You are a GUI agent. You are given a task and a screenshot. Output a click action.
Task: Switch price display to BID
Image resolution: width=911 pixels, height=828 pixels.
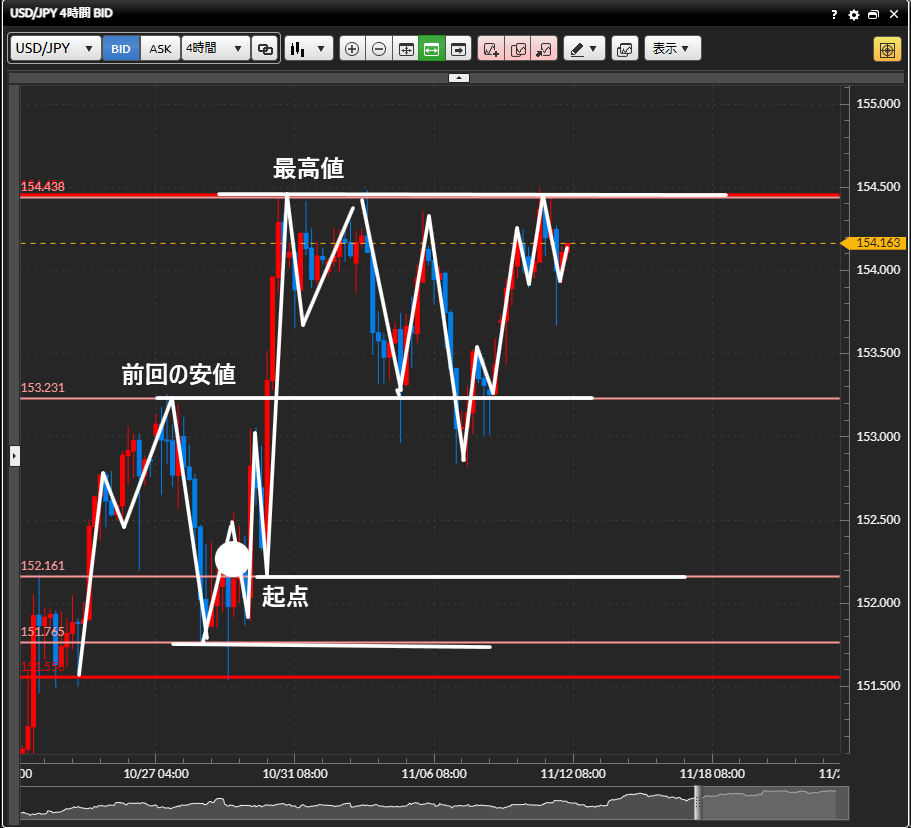pyautogui.click(x=121, y=48)
